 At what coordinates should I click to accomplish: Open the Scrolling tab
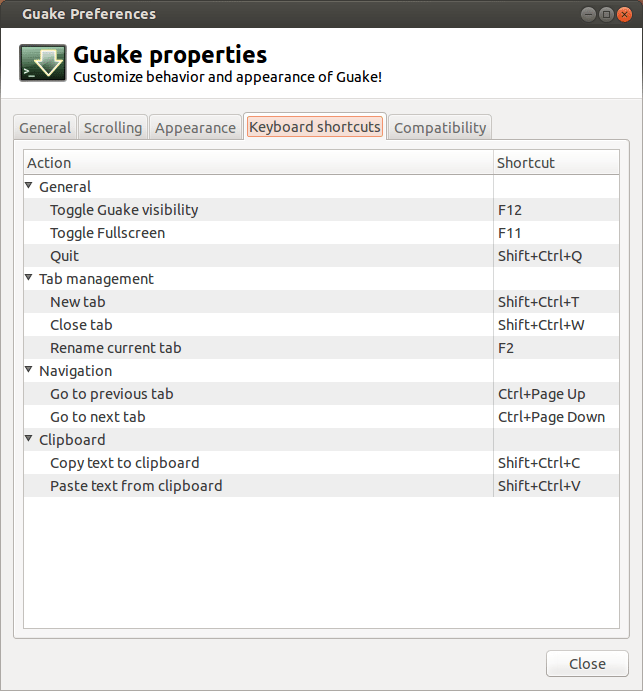click(113, 128)
